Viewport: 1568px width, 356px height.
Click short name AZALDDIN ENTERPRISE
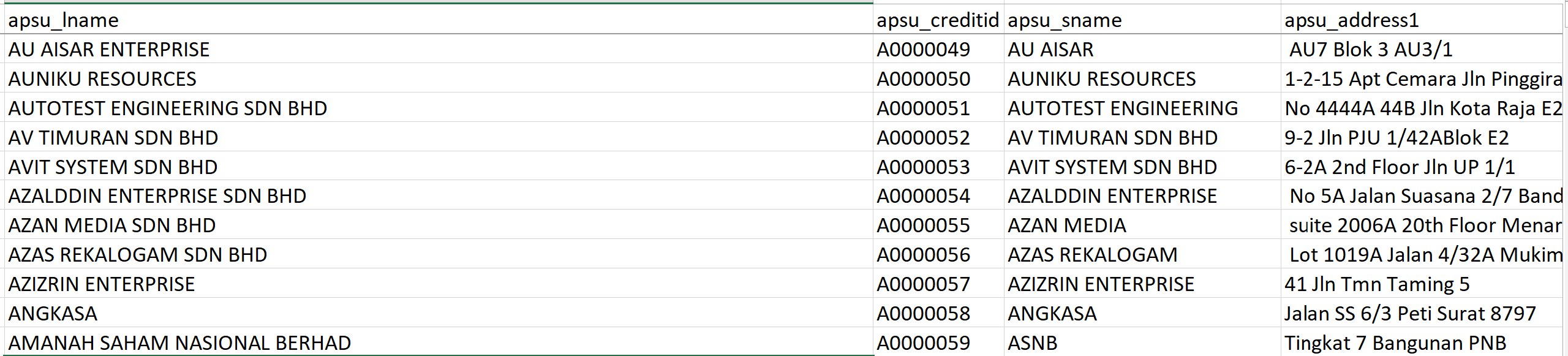(1142, 195)
